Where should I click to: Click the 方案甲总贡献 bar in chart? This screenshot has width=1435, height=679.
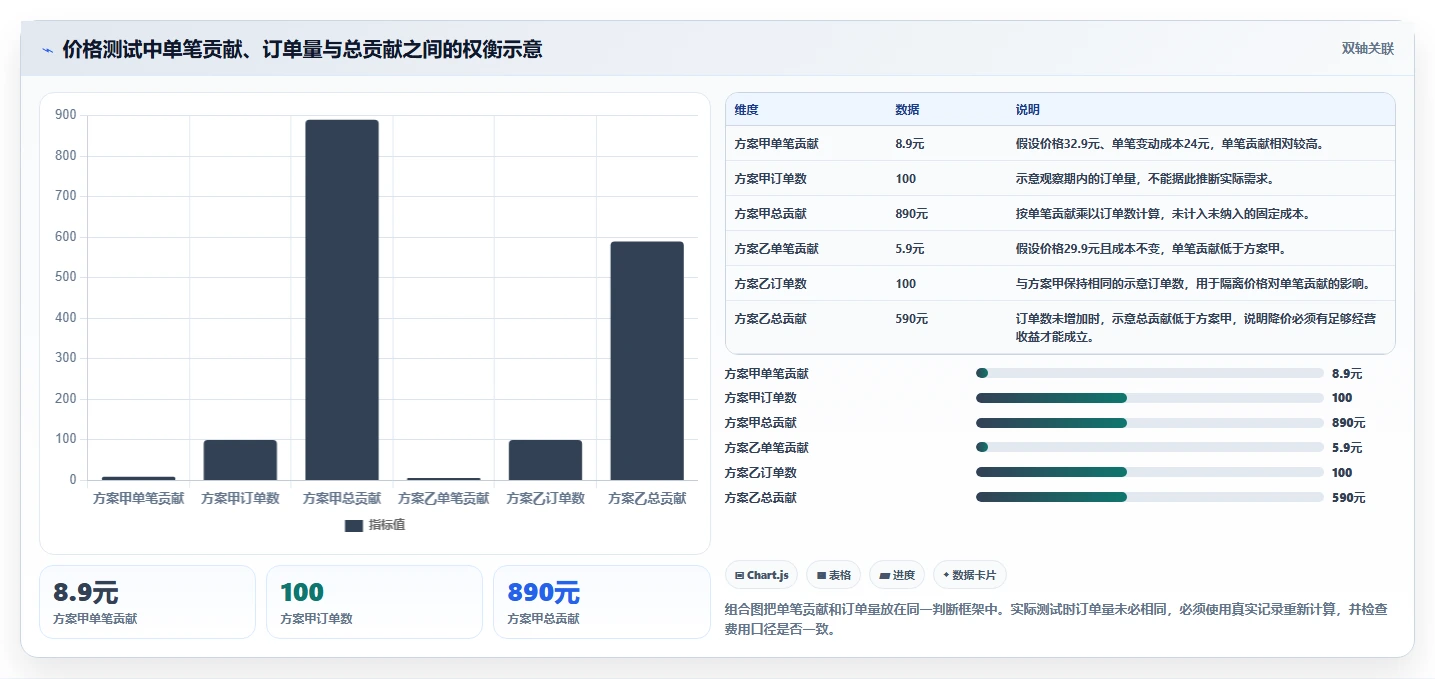[342, 300]
